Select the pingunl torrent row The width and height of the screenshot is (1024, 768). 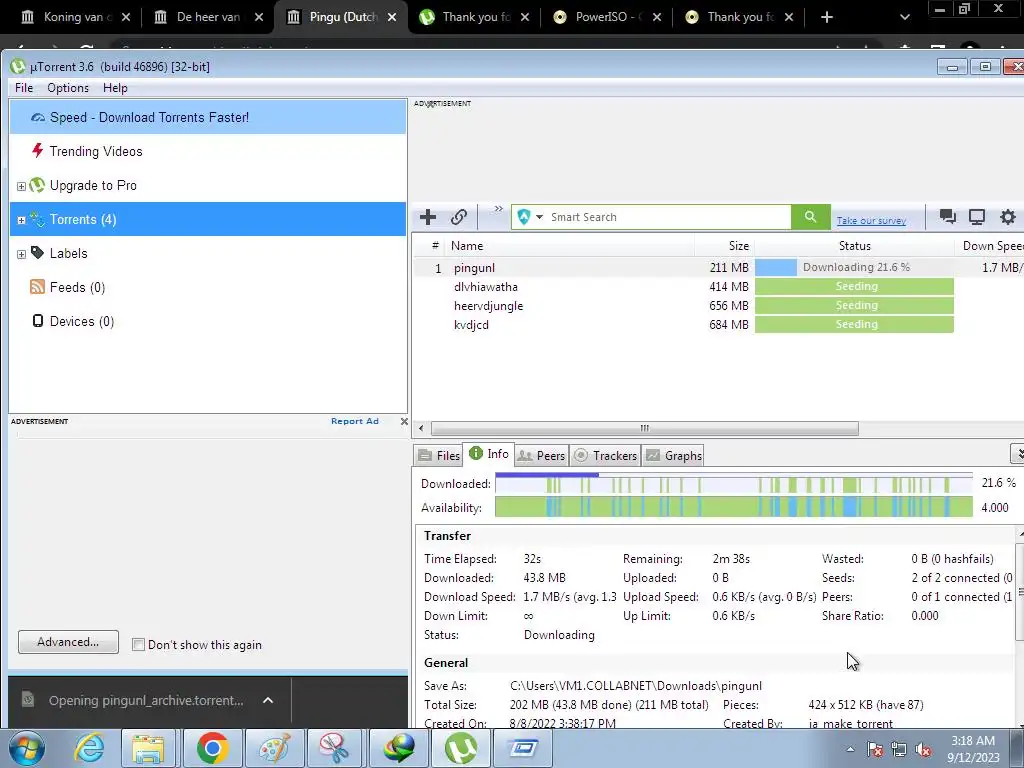coord(718,268)
